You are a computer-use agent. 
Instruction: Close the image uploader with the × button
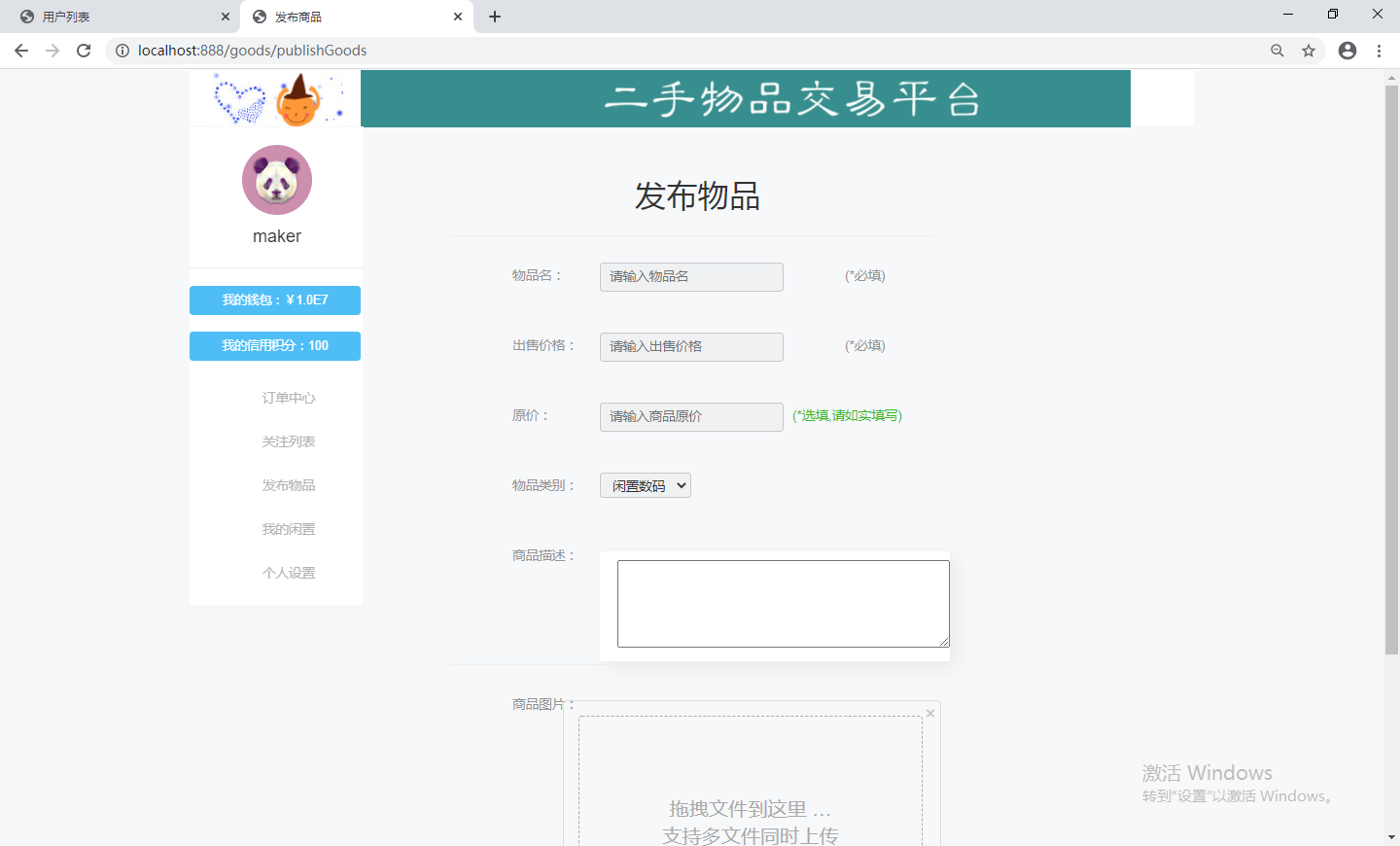929,713
